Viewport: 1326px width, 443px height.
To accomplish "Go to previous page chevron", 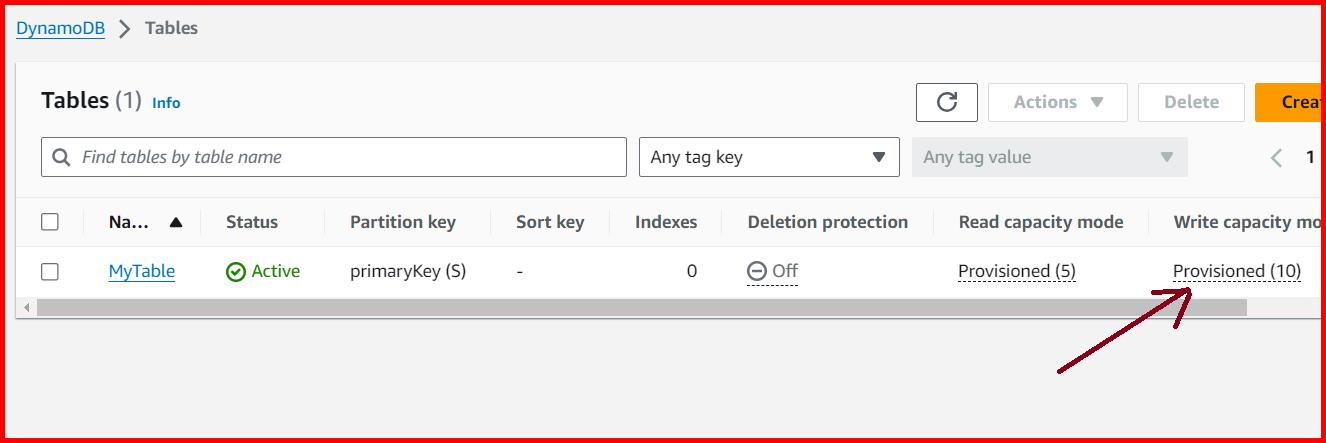I will [1276, 157].
